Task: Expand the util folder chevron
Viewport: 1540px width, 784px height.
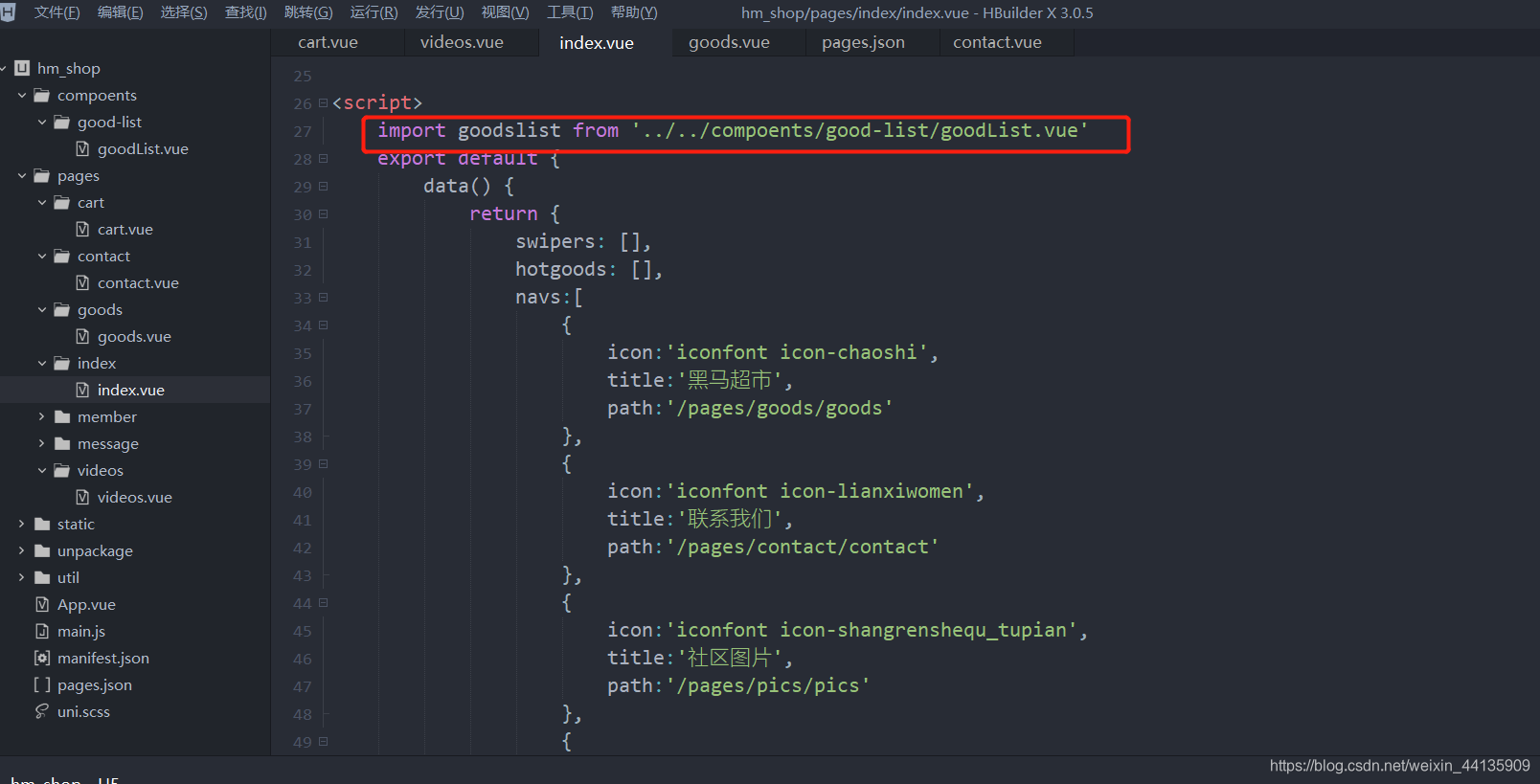Action: [22, 578]
